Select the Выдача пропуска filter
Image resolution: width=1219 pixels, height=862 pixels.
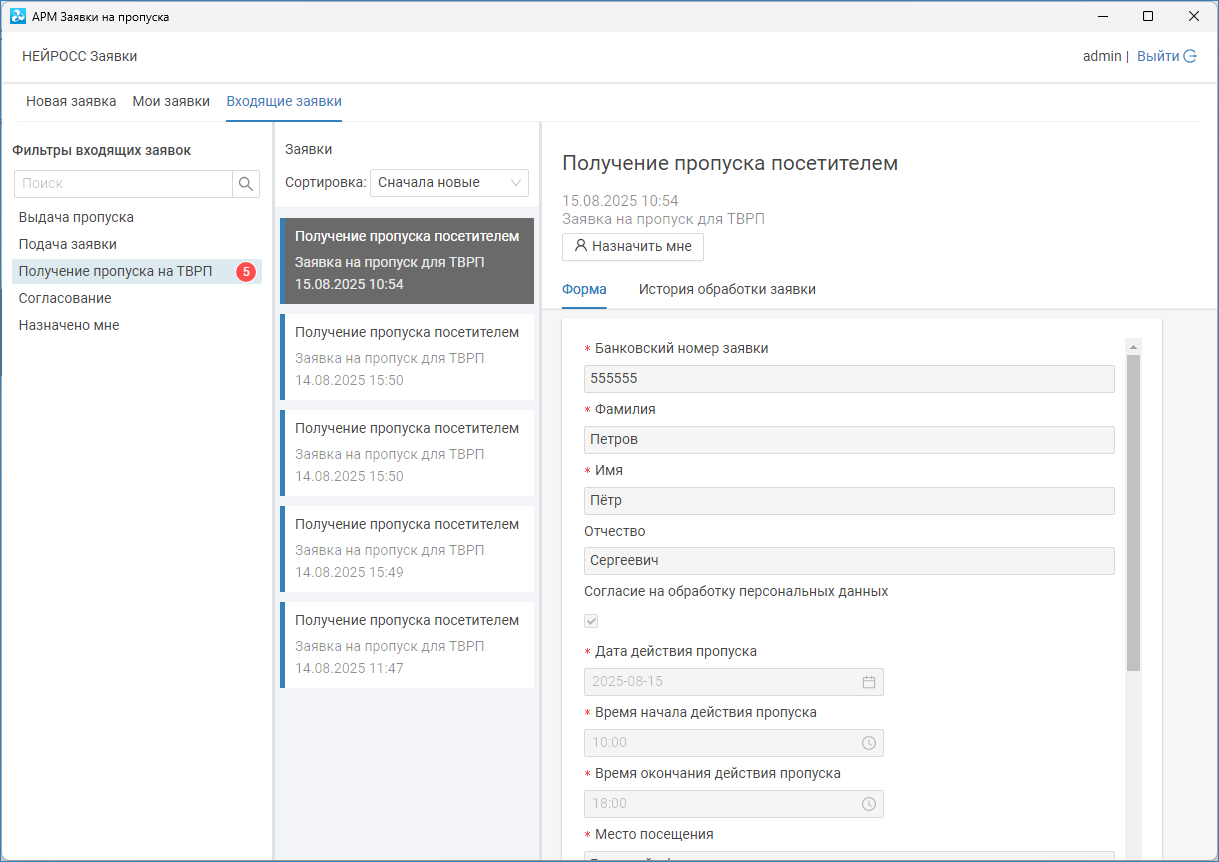[76, 217]
